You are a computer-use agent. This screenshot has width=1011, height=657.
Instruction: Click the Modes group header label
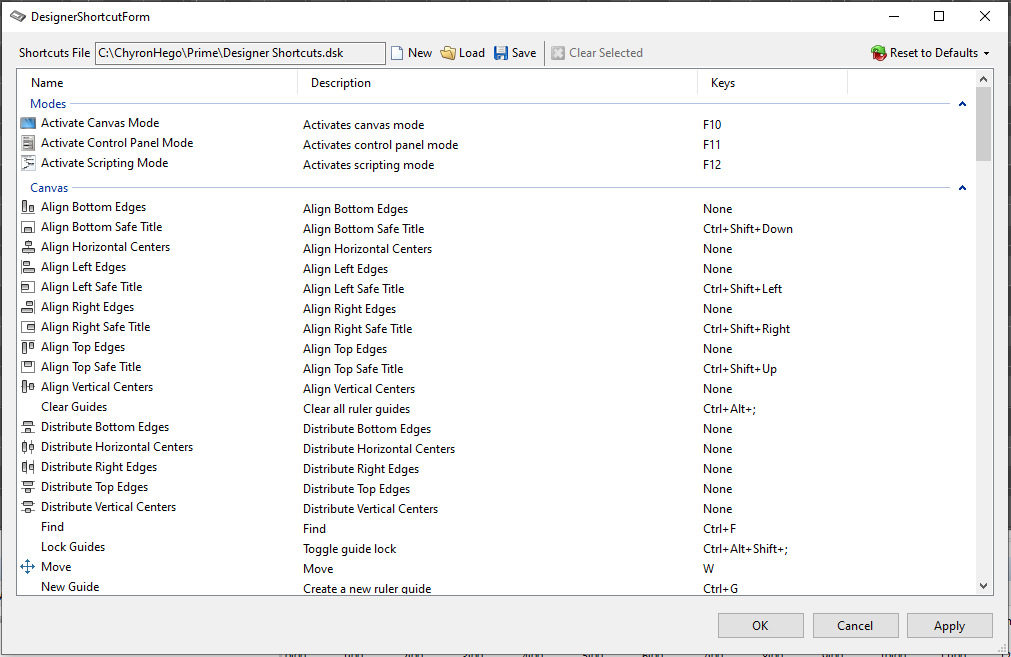click(x=48, y=104)
